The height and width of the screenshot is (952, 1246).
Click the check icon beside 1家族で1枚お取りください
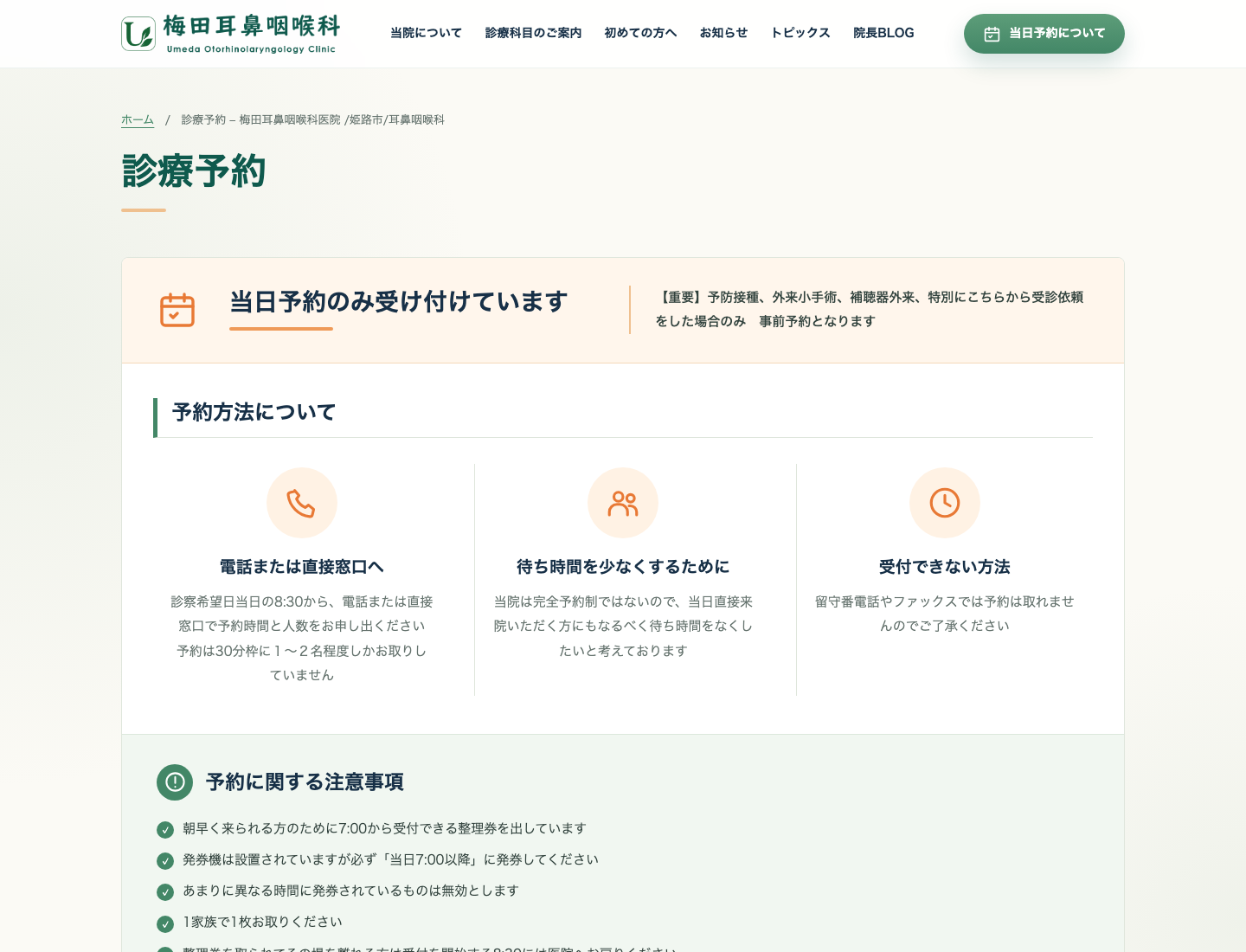[x=165, y=923]
